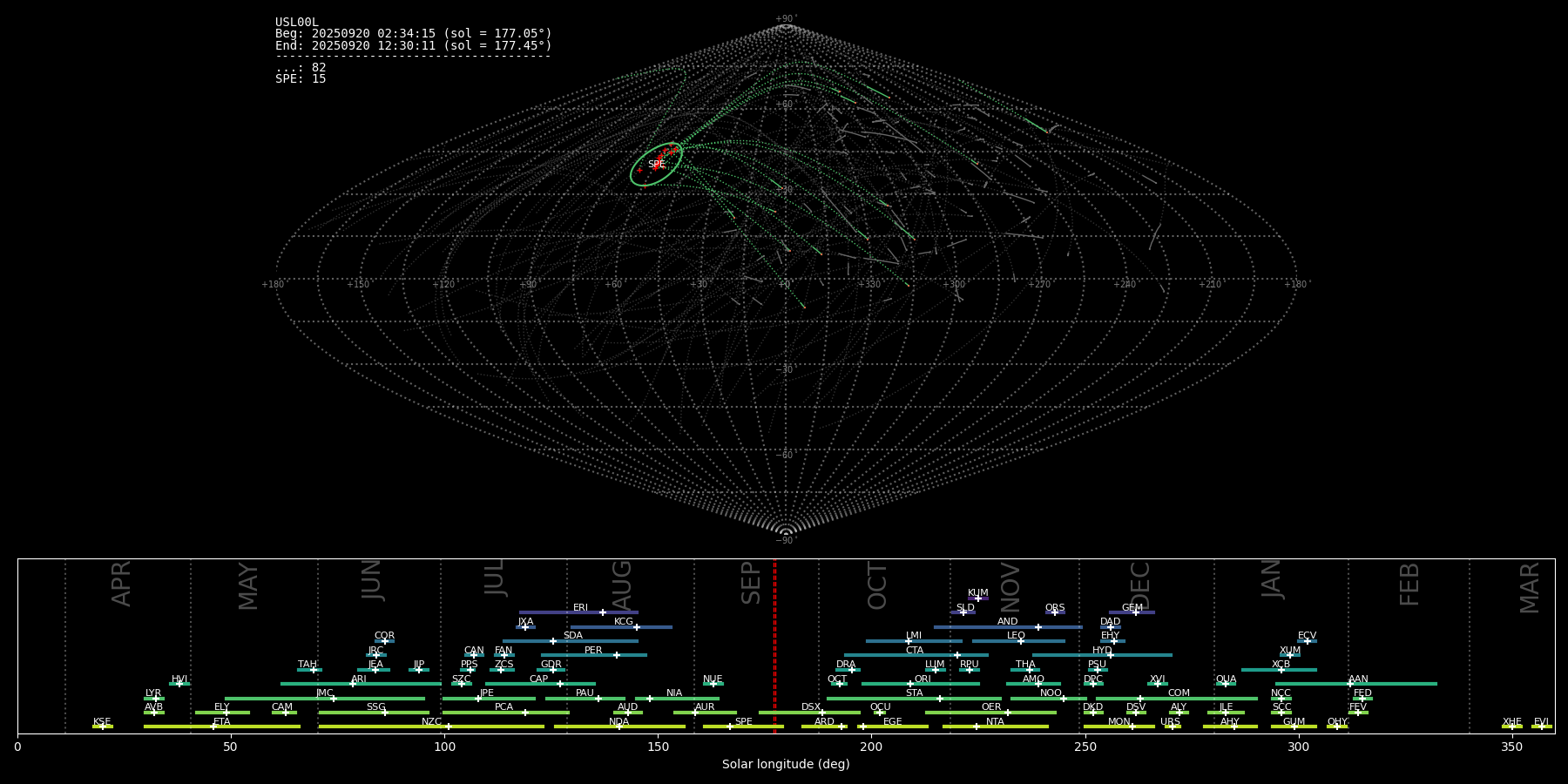Click the Solar longitude (deg) axis title

point(786,764)
